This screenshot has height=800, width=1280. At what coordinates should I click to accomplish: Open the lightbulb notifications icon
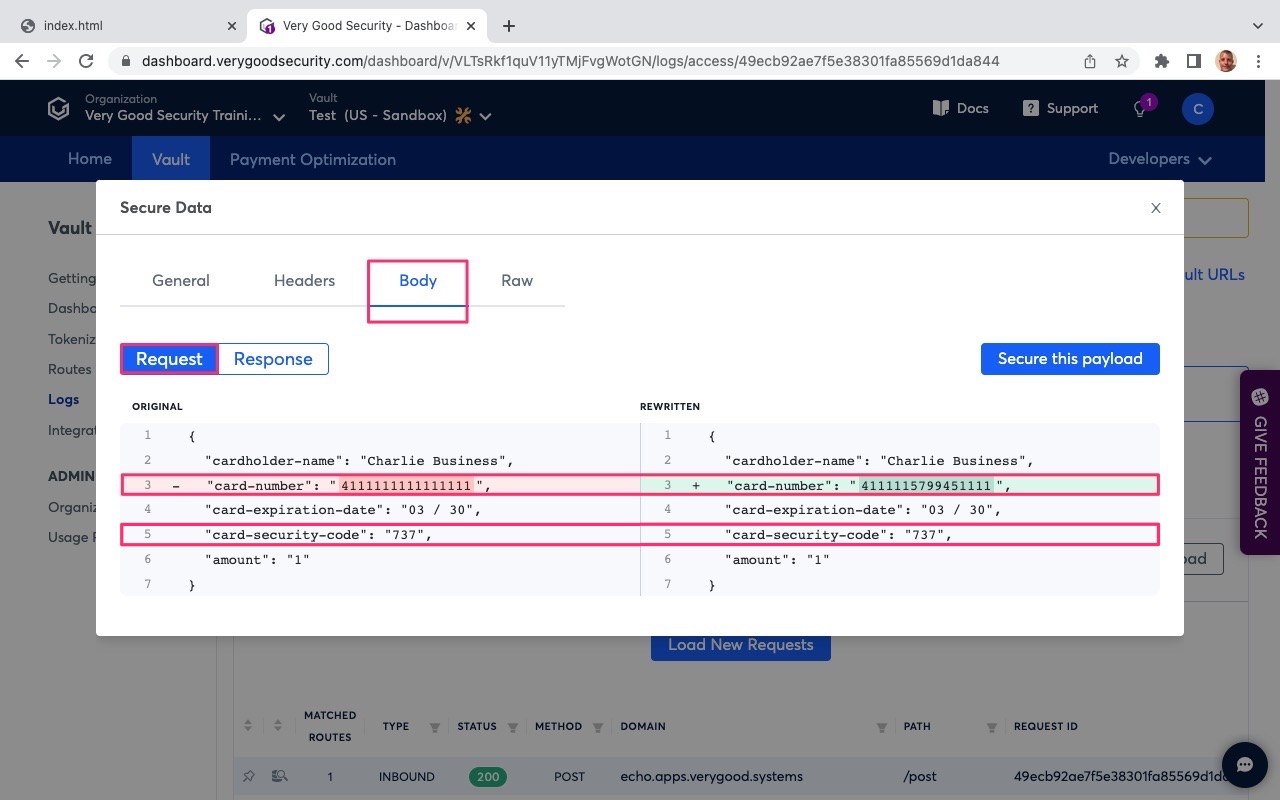1139,109
